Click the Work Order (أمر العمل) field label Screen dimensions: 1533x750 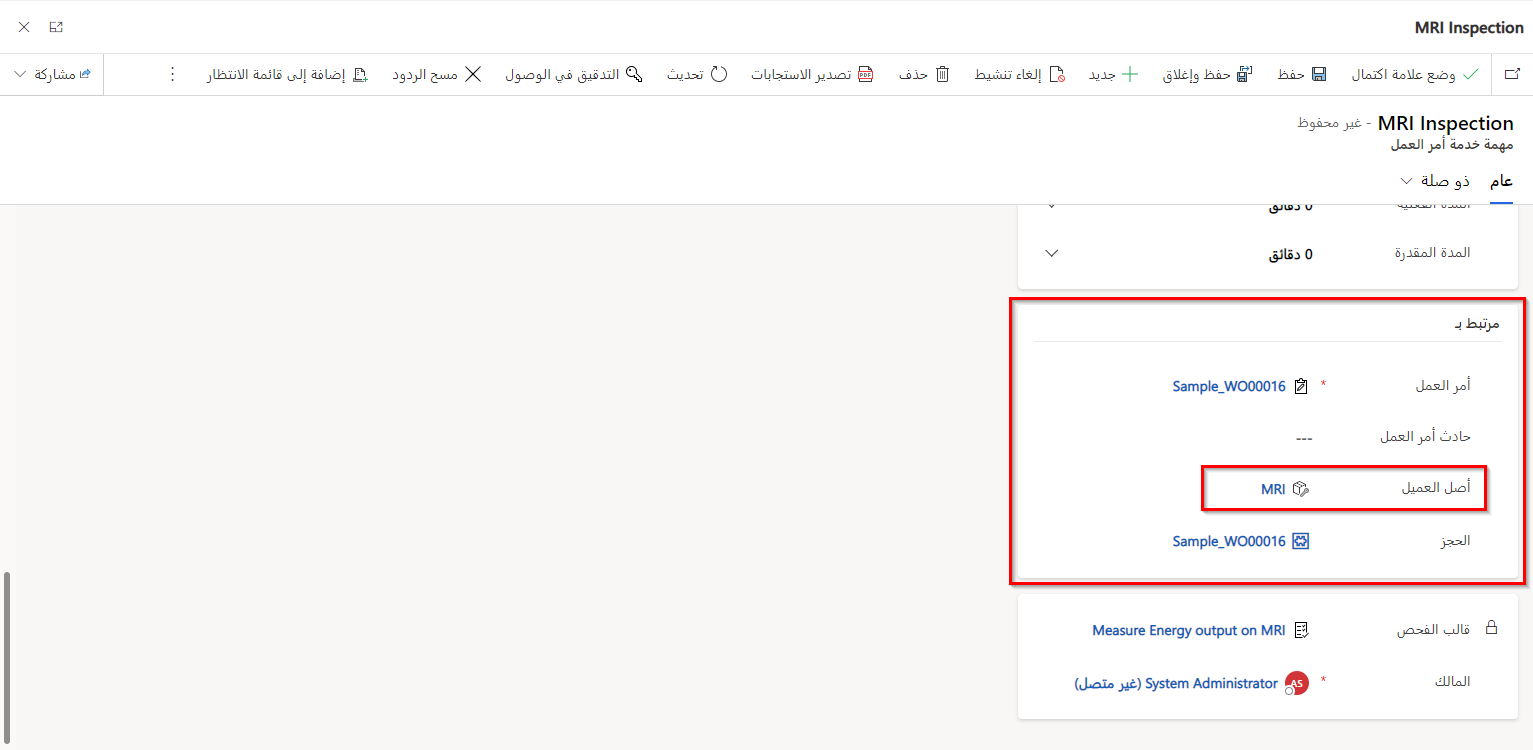(1443, 385)
